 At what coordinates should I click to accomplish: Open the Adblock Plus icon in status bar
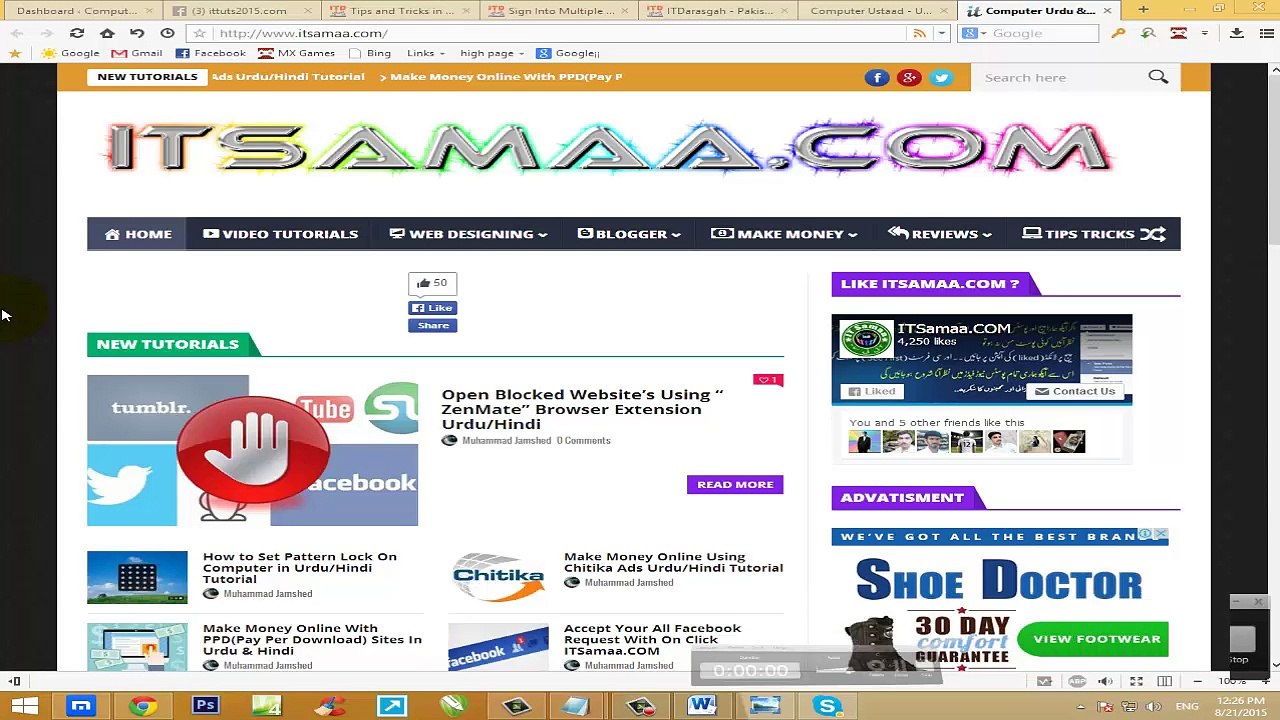click(x=1077, y=681)
